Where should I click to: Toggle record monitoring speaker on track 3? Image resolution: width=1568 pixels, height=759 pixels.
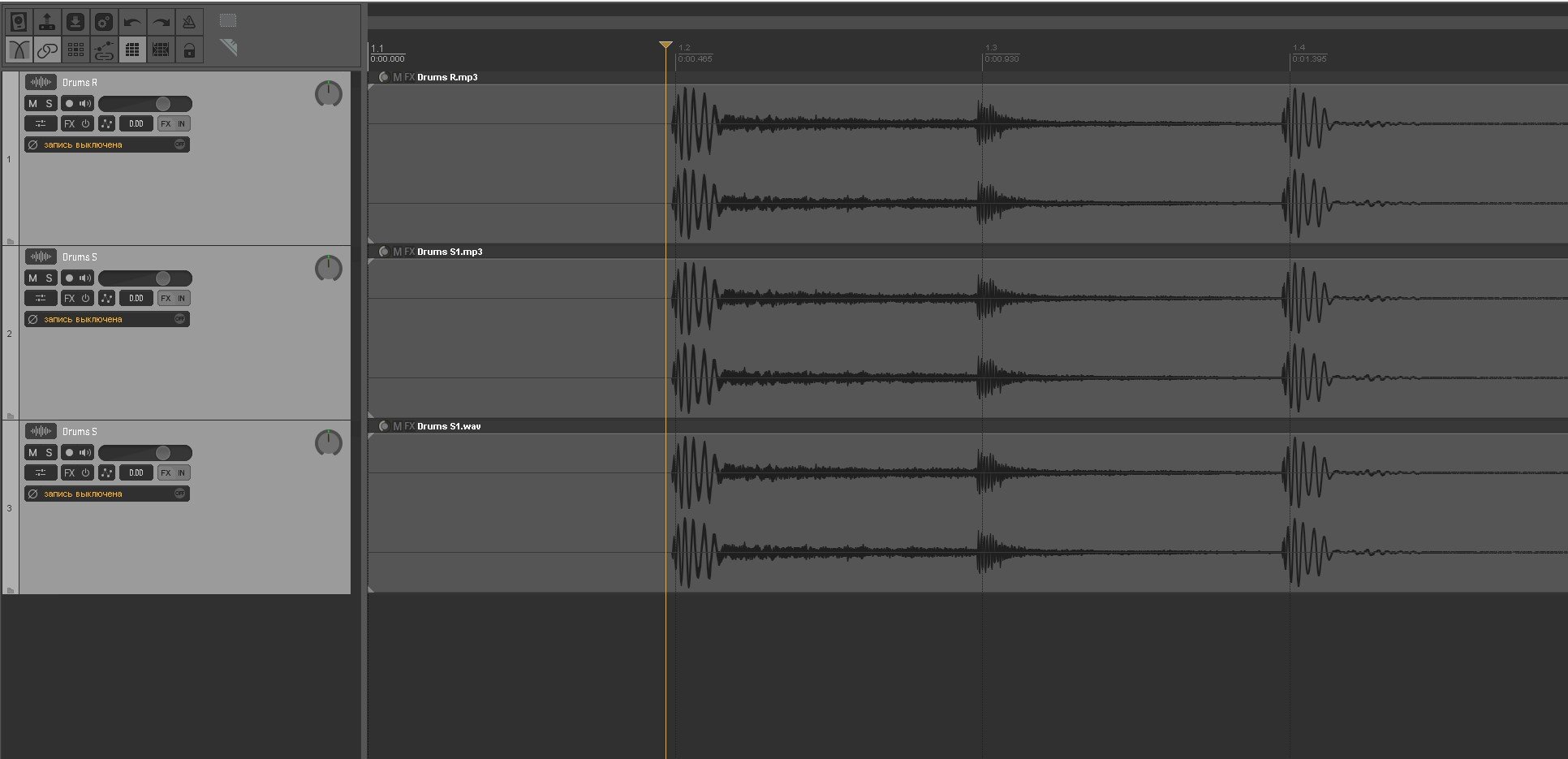85,452
